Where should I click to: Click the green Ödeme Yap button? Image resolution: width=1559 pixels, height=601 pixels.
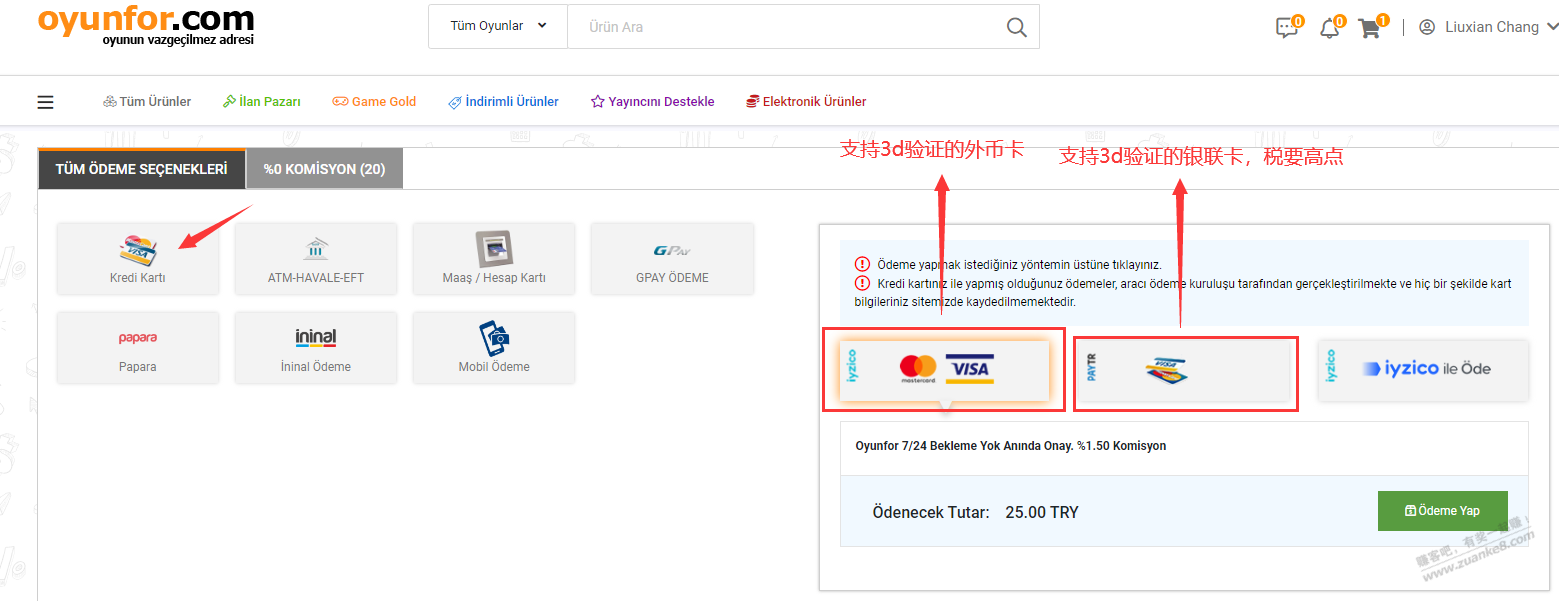point(1442,510)
